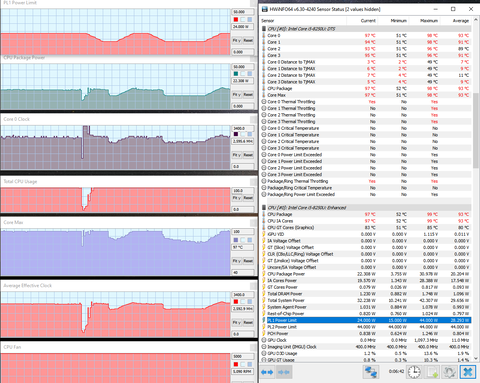Click the thermometer icon beside Core 0
This screenshot has width=480, height=383.
tap(264, 36)
